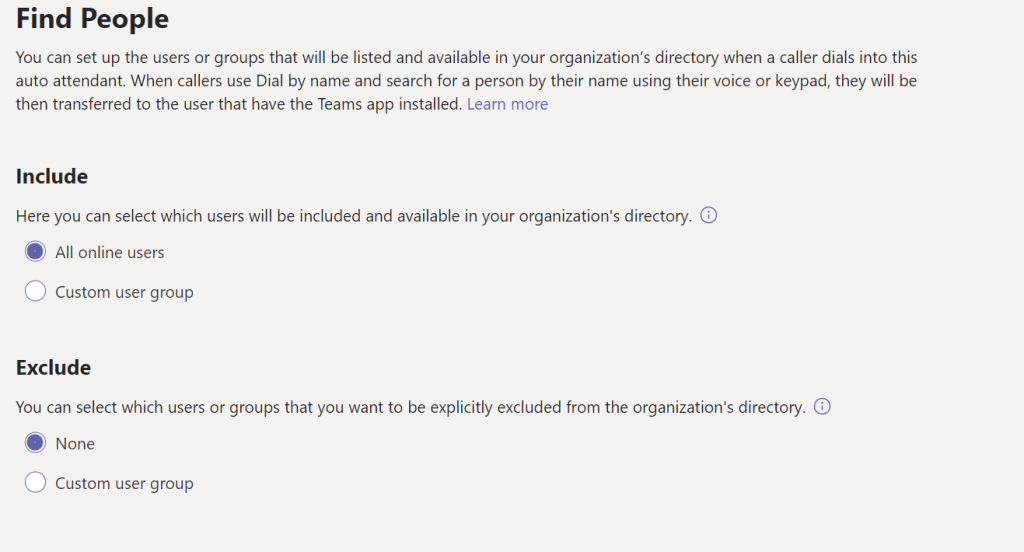
Task: Open info tooltip beside Include description
Action: 709,216
